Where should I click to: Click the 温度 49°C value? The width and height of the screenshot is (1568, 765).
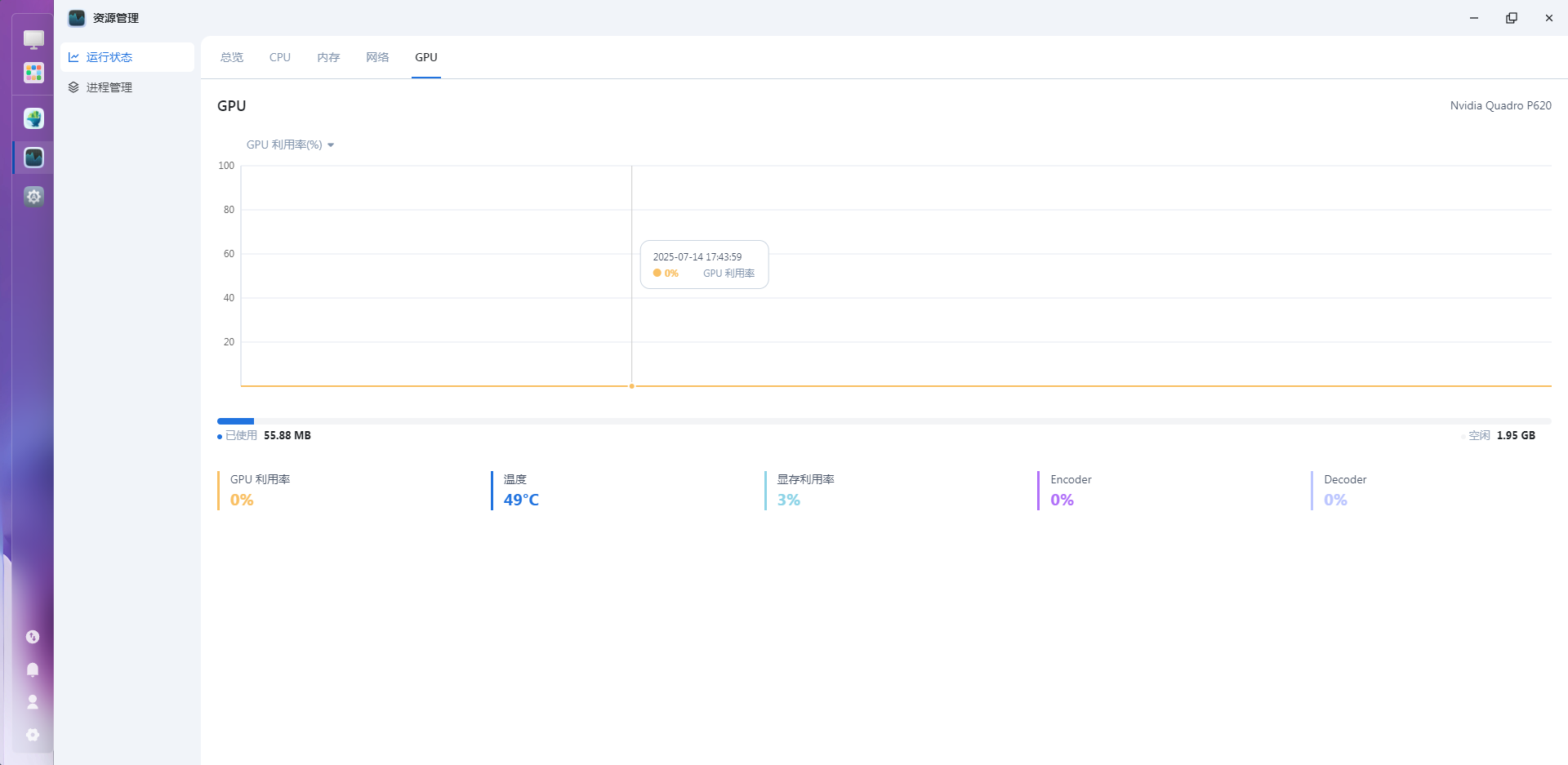click(x=521, y=500)
